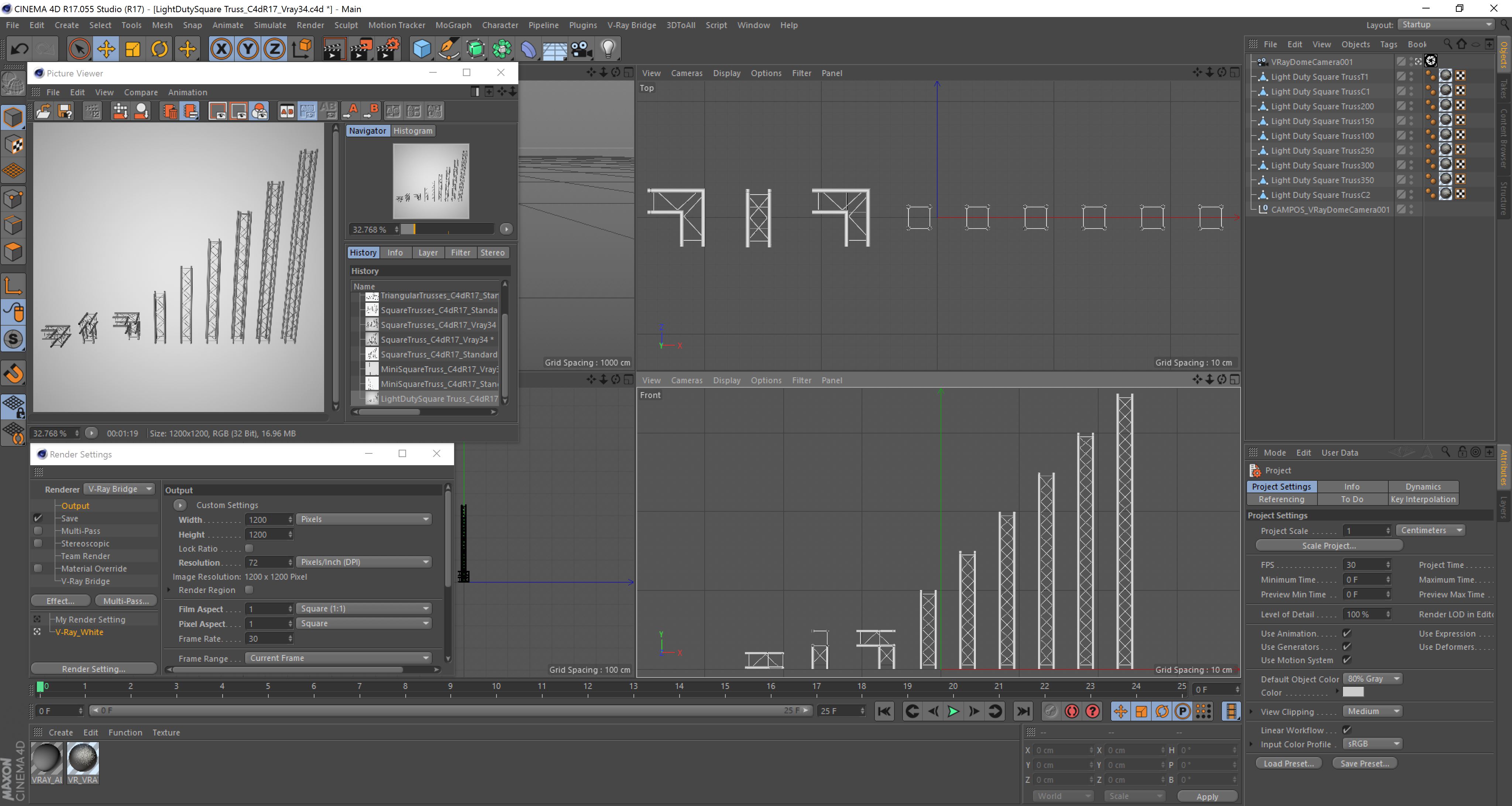Activate the Rotate tool
This screenshot has height=806, width=1512.
159,49
